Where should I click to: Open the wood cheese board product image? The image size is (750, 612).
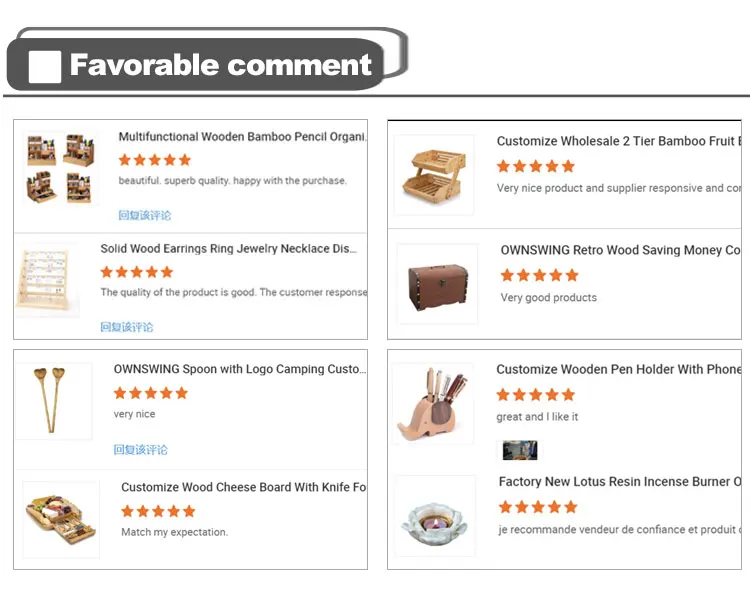click(61, 520)
